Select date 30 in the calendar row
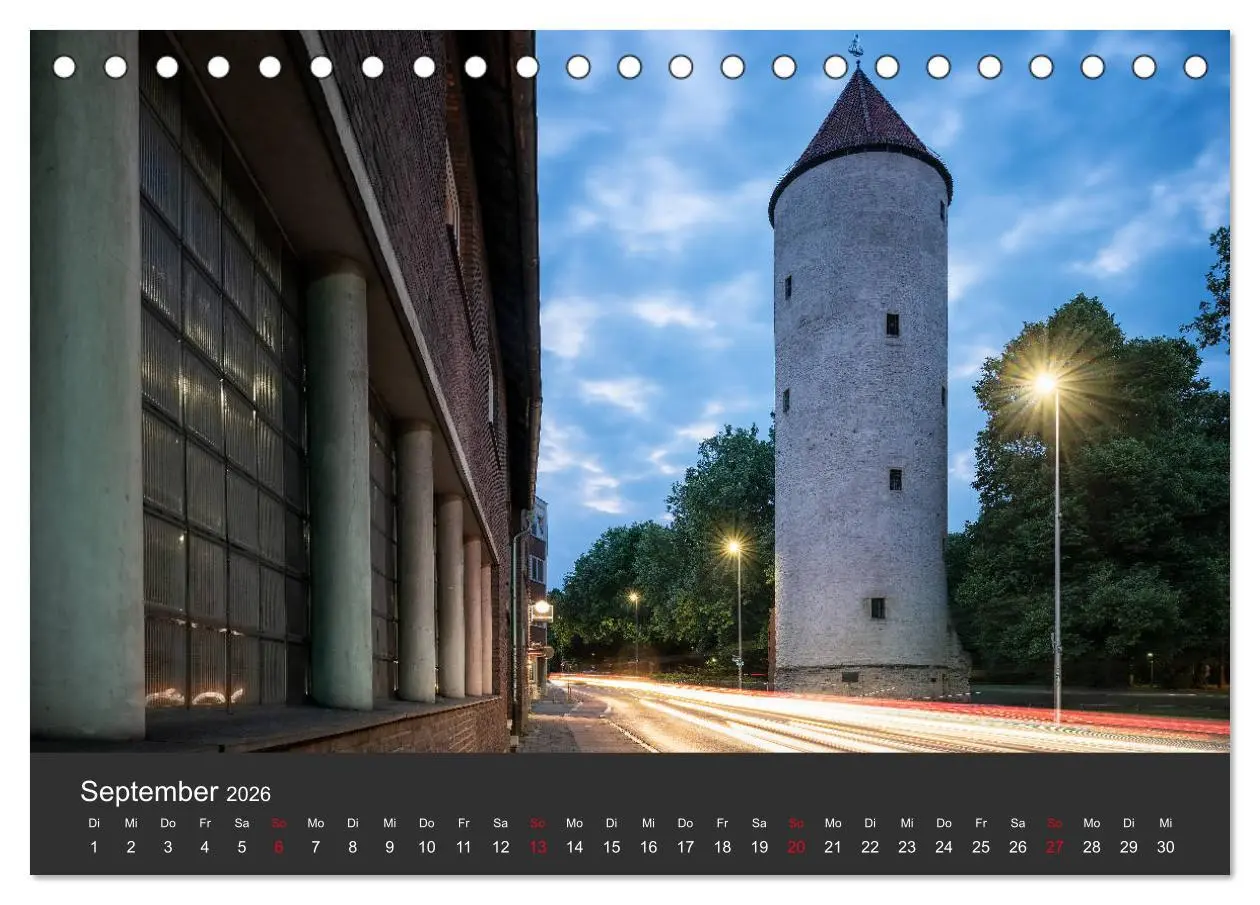 (1166, 847)
